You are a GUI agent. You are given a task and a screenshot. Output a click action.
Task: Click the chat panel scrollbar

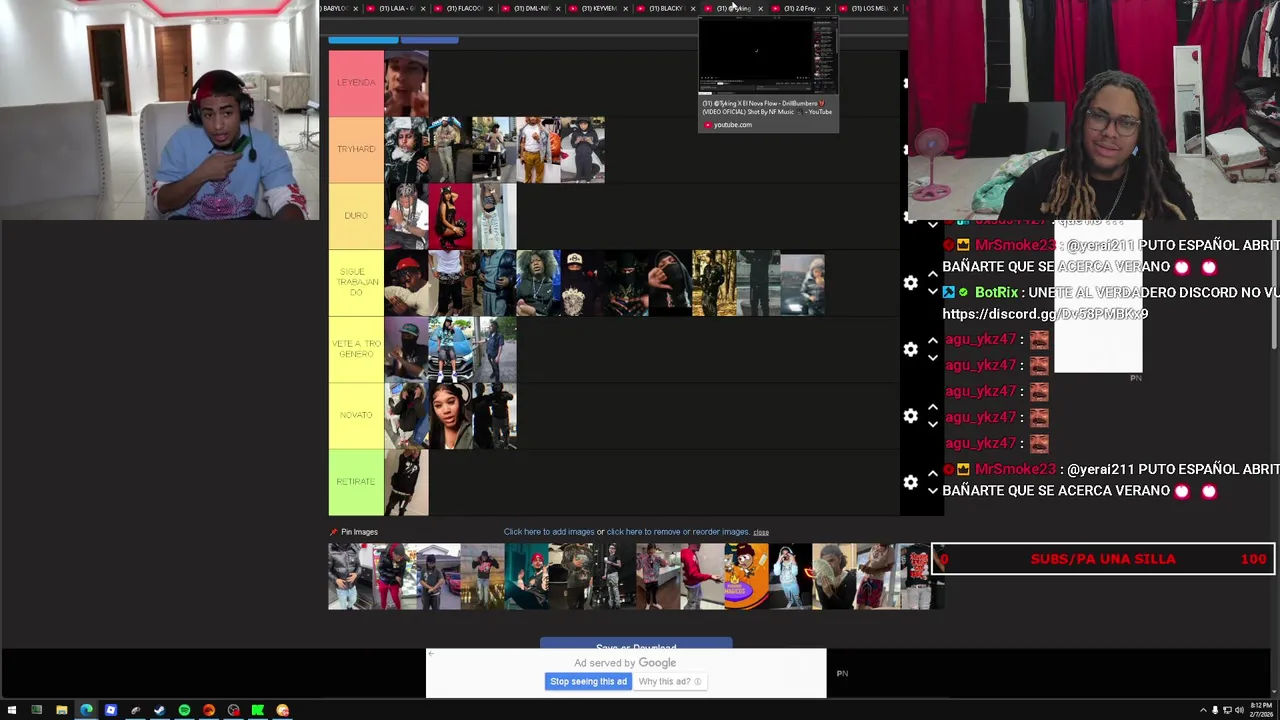point(1276,285)
